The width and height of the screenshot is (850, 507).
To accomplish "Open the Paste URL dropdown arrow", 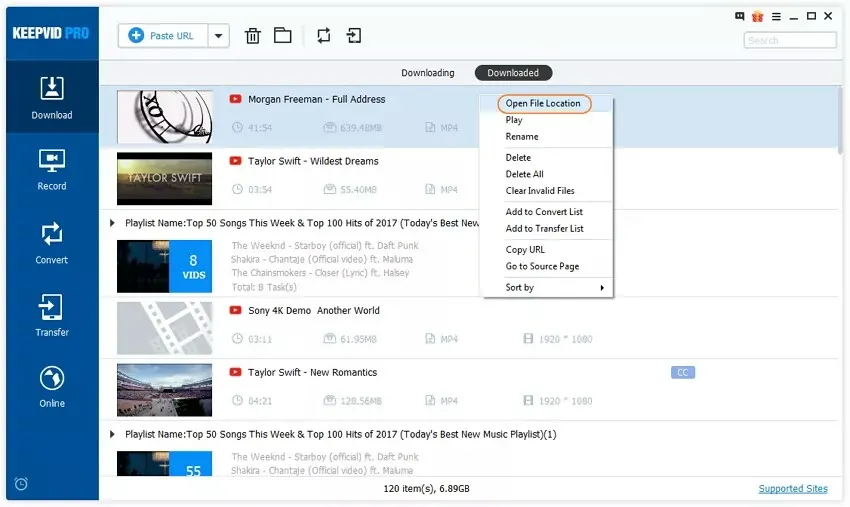I will pos(218,36).
